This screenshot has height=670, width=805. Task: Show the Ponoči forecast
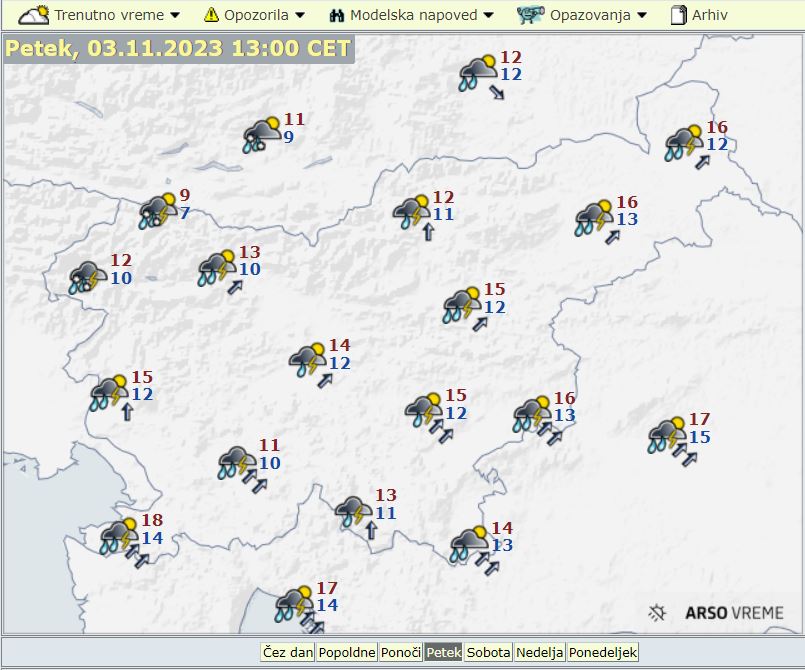pos(400,652)
